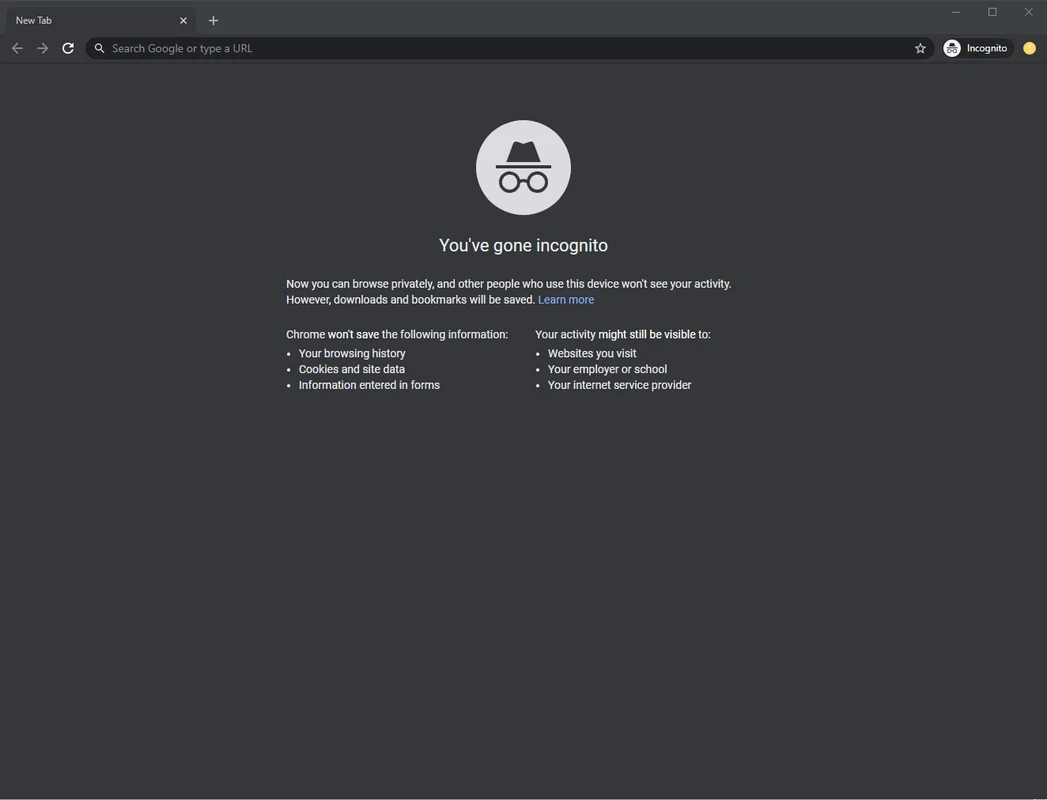Click 'Chrome won't save the following information' text
The width and height of the screenshot is (1047, 800).
click(x=397, y=335)
